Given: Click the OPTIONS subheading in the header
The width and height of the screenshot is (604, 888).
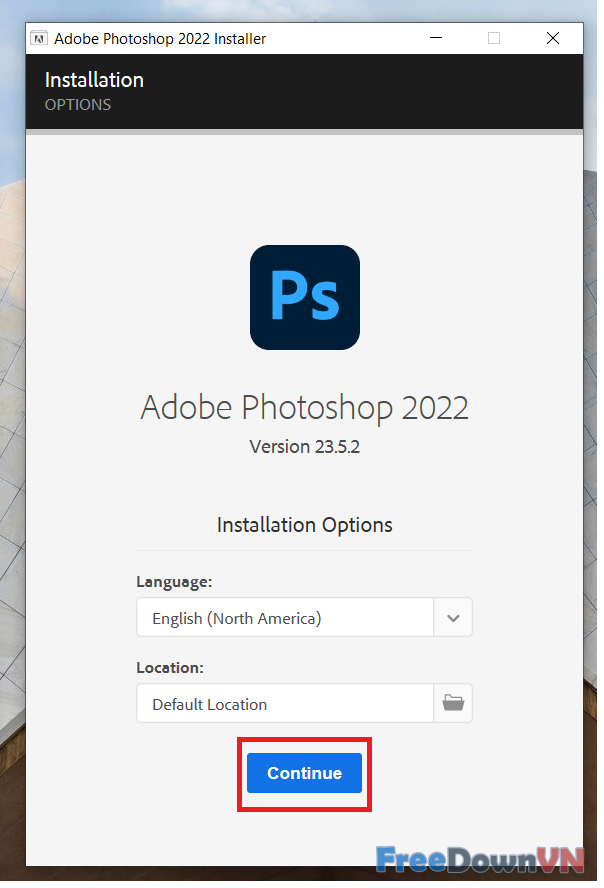Looking at the screenshot, I should click(x=78, y=105).
